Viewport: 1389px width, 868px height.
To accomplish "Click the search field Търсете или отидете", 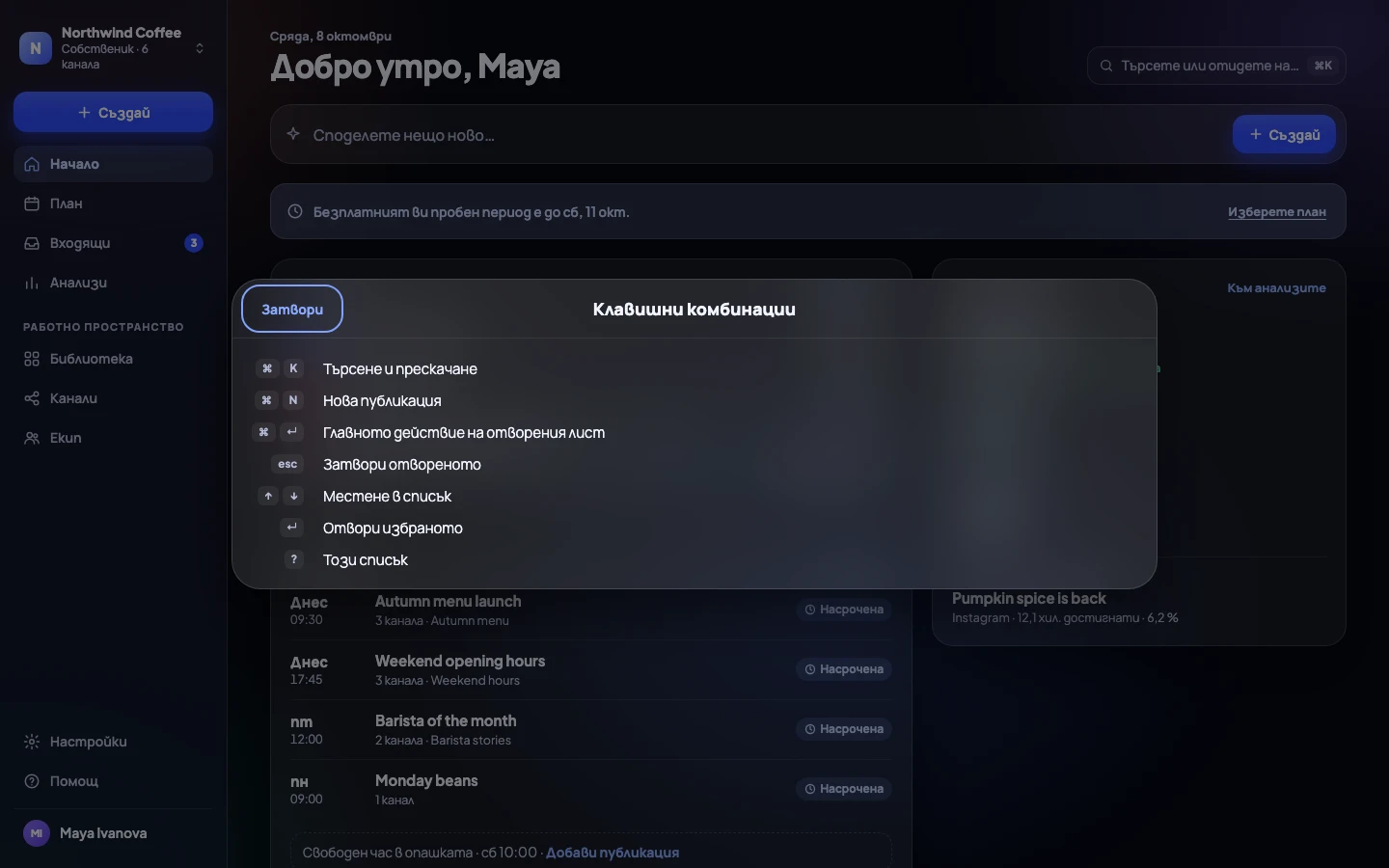I will coord(1216,66).
